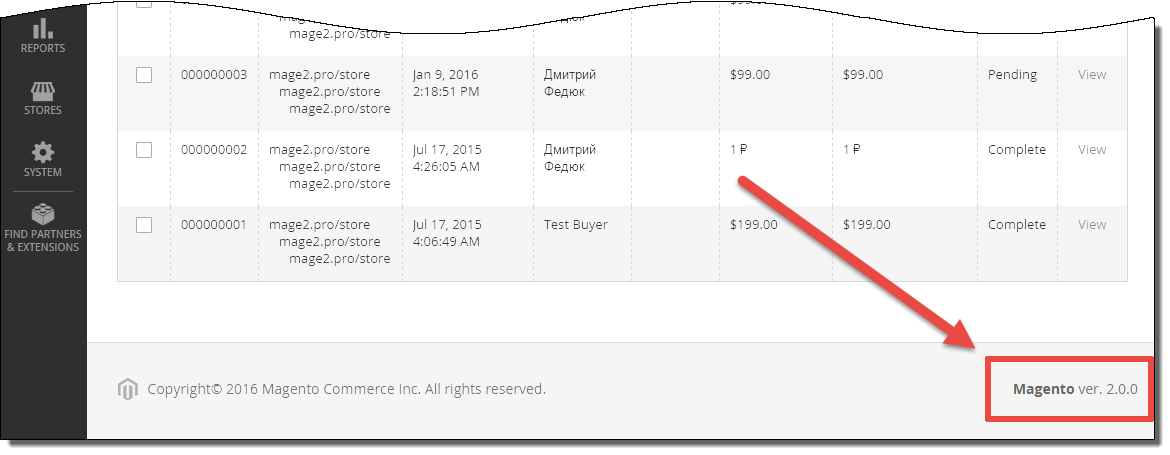Click the Magento ver. 2.0.0 text

click(x=1075, y=389)
